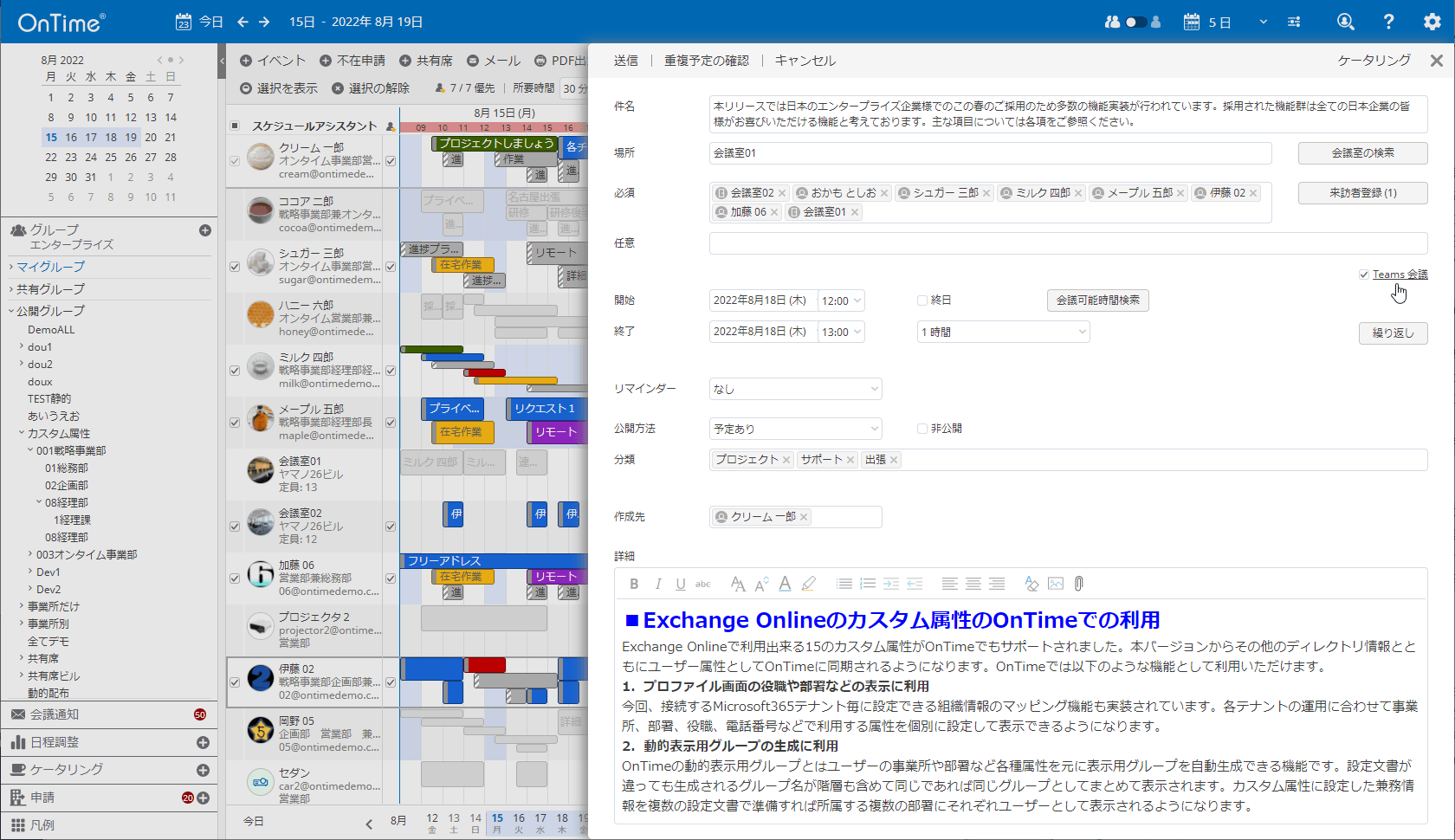
Task: Apply a numbered list in the editor
Action: click(868, 583)
